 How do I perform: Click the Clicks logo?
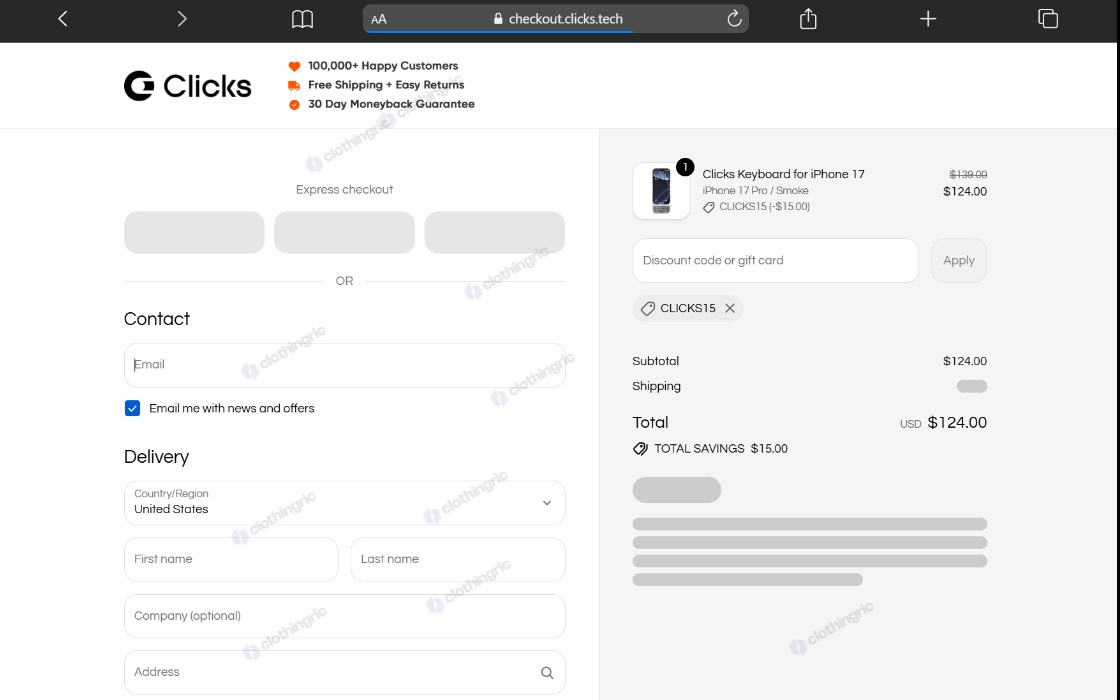tap(187, 86)
